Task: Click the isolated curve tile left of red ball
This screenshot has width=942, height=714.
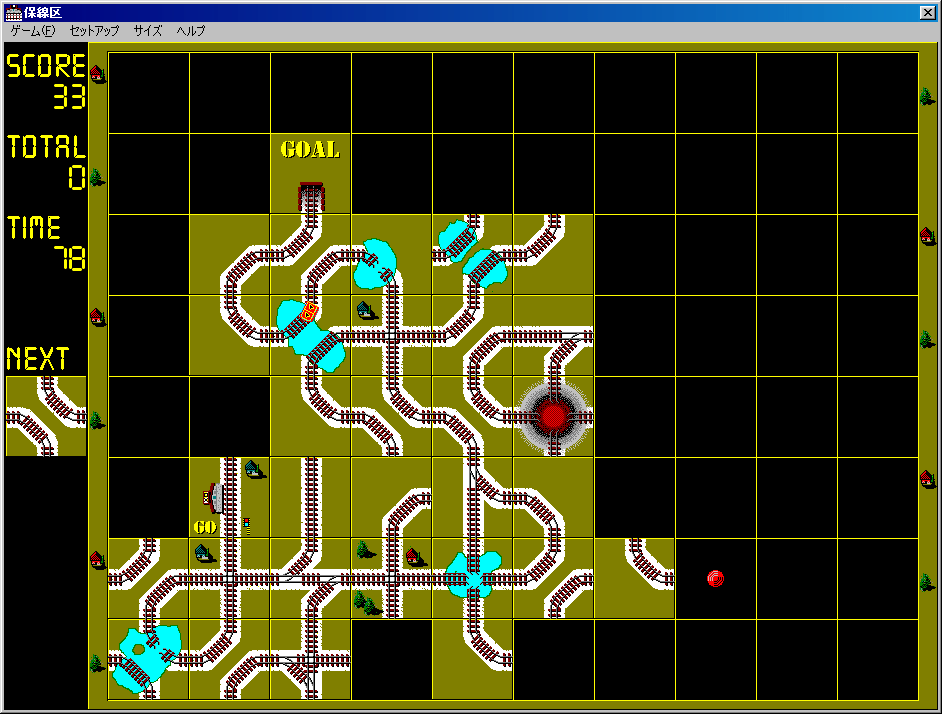Action: (x=634, y=578)
